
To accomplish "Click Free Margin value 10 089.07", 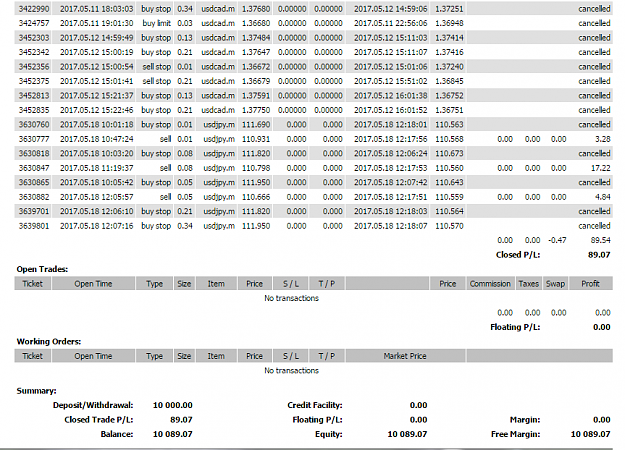I will pos(590,434).
